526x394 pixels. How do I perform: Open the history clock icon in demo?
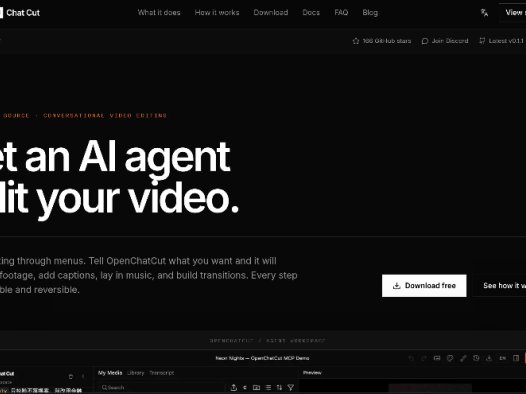pos(476,358)
